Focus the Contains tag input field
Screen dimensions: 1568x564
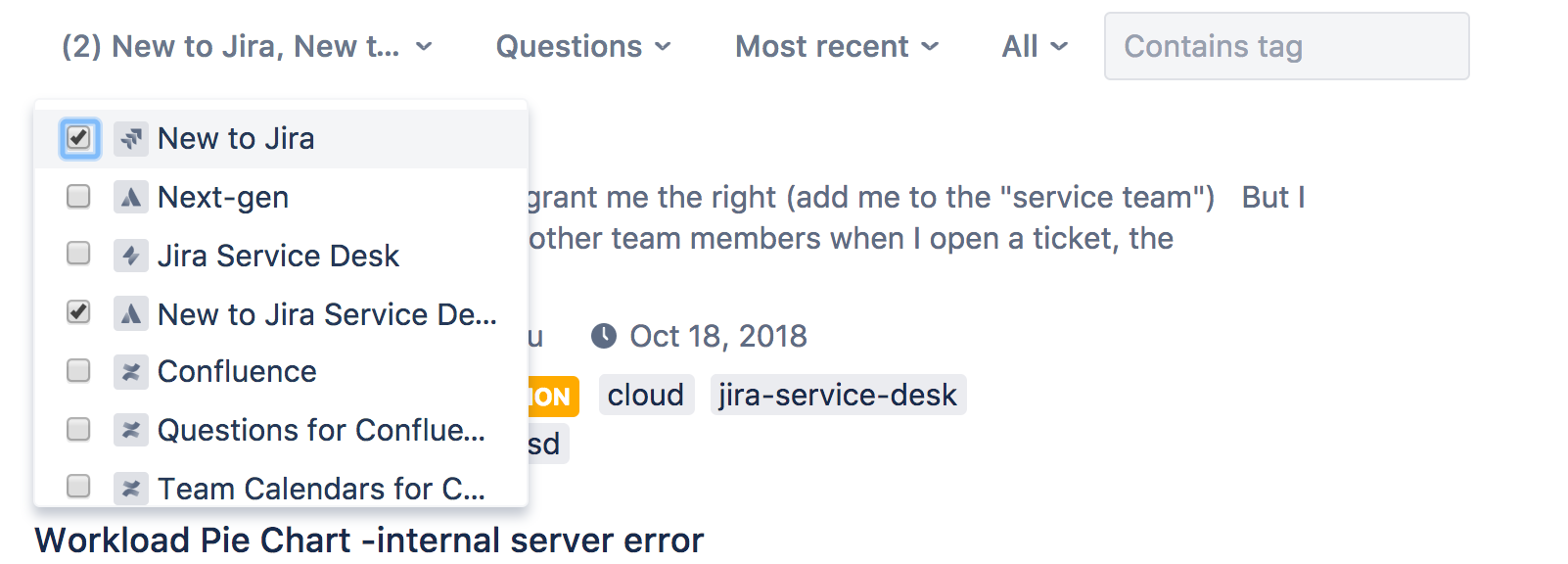[1286, 46]
